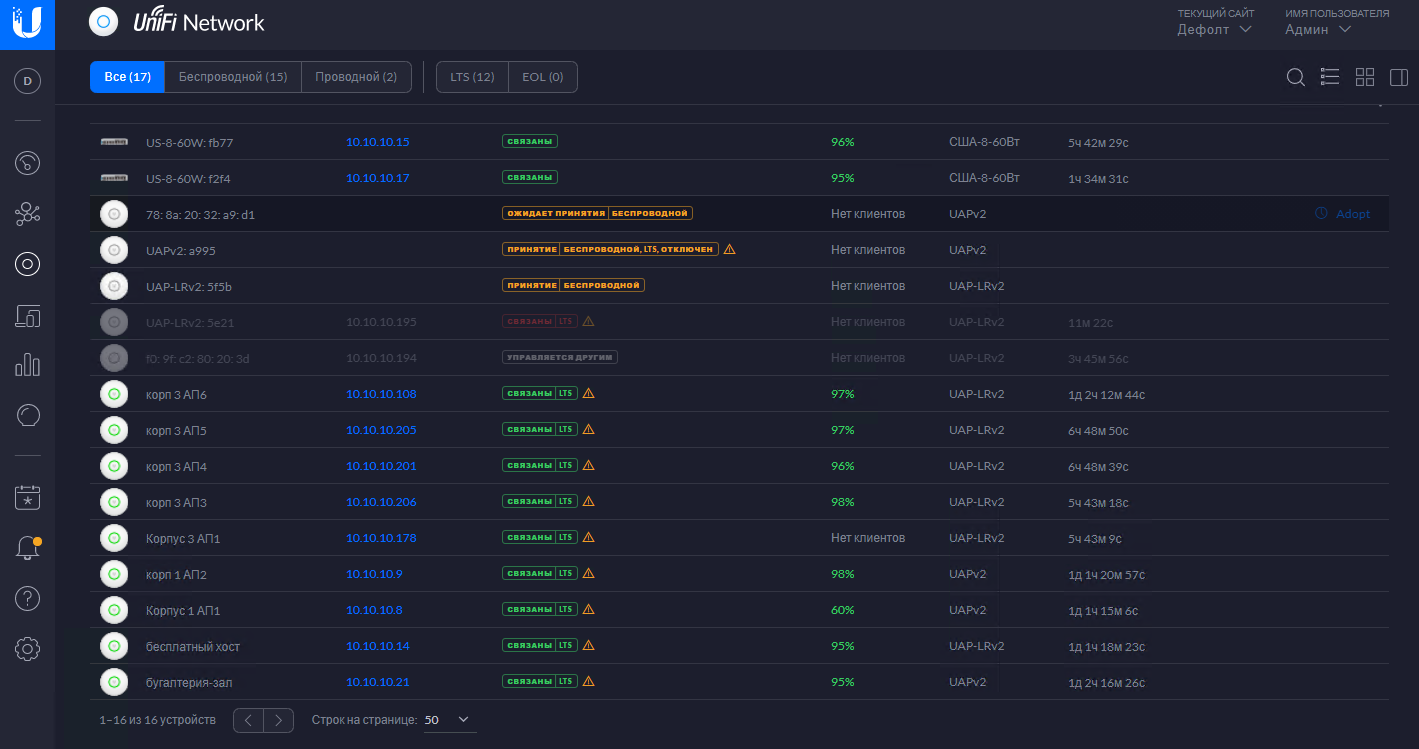The image size is (1419, 749).
Task: Open the Settings gear icon
Action: (x=28, y=649)
